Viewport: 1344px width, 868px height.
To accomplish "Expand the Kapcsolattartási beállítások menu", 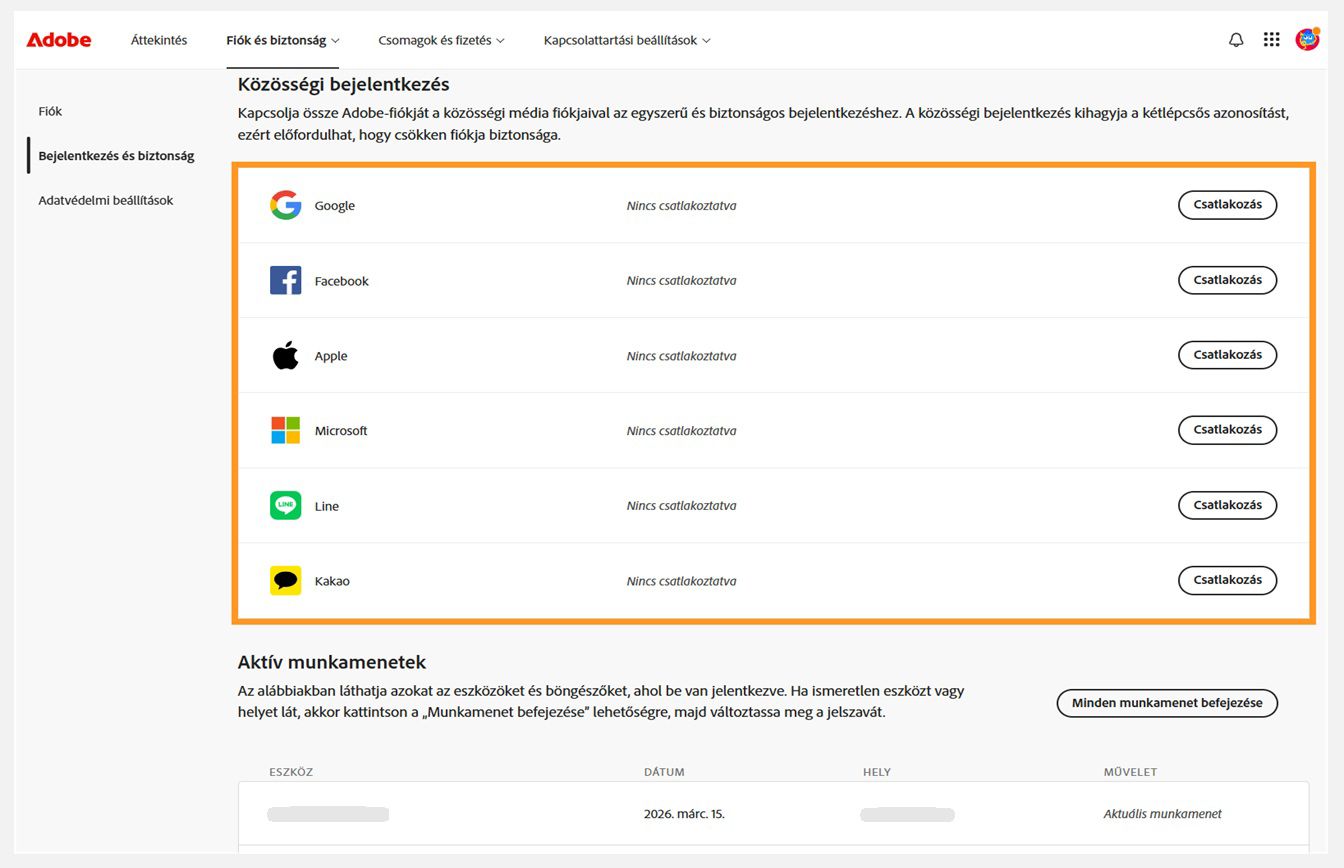I will 626,41.
